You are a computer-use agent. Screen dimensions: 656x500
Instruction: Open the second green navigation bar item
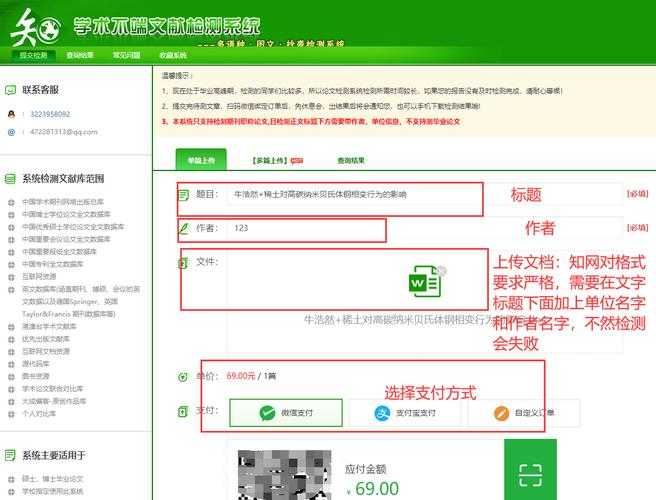(x=80, y=55)
